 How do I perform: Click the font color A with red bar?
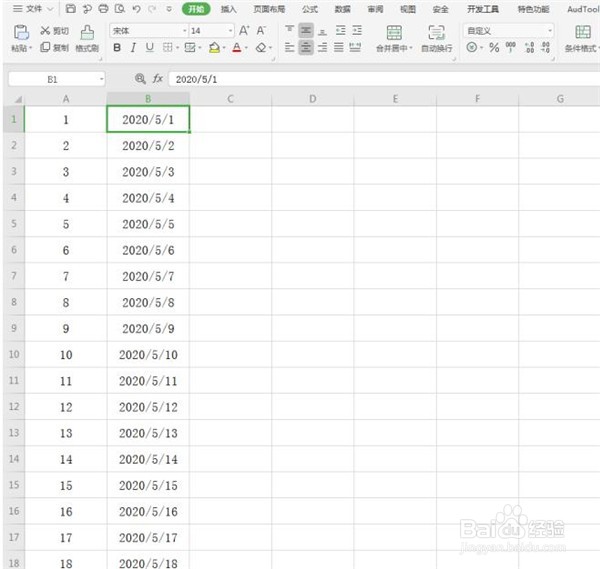coord(237,47)
